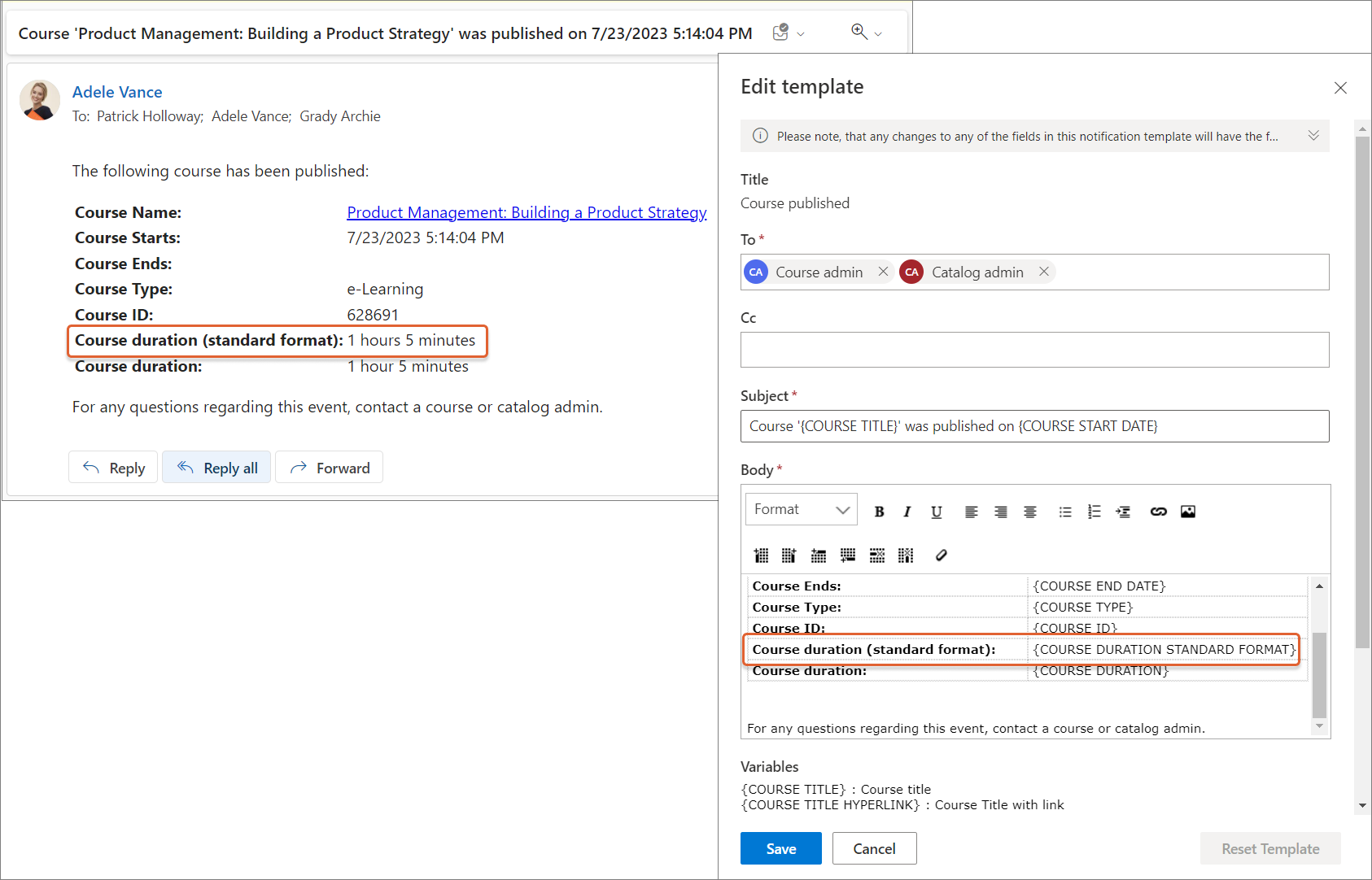The width and height of the screenshot is (1372, 880).
Task: Click the insert hyperlink icon
Action: tap(1158, 512)
